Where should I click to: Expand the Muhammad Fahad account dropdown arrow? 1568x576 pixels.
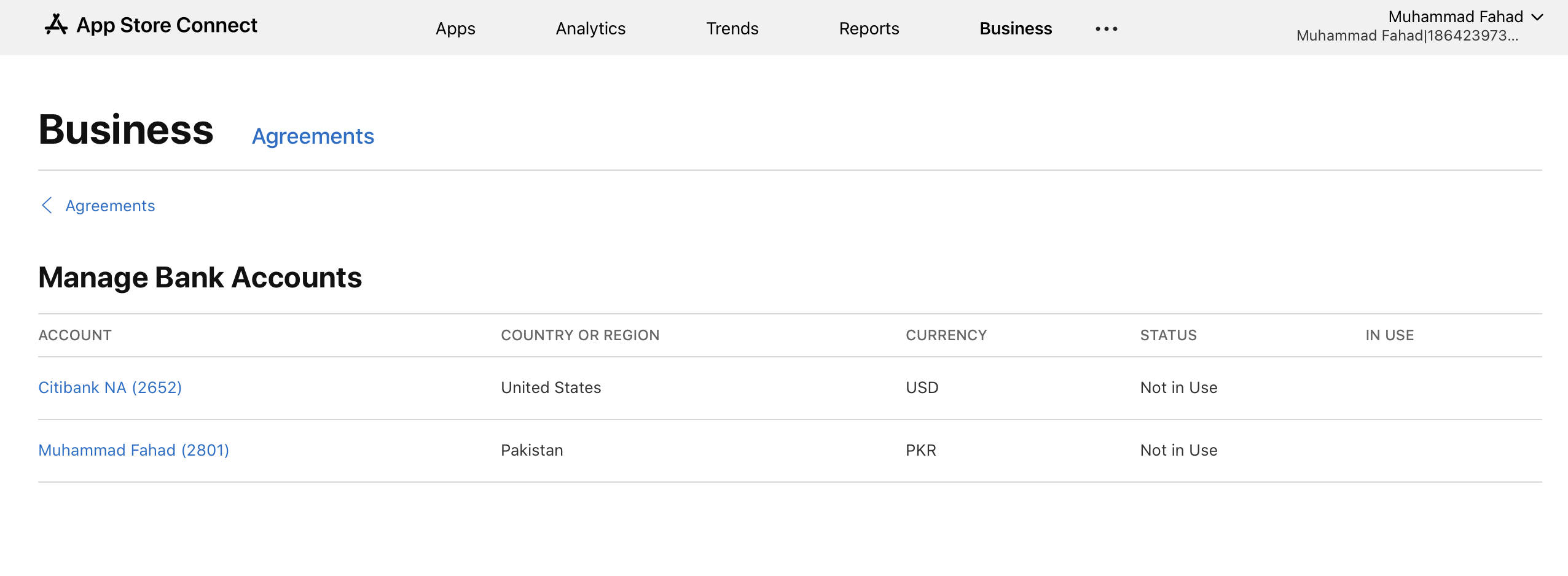(1537, 17)
